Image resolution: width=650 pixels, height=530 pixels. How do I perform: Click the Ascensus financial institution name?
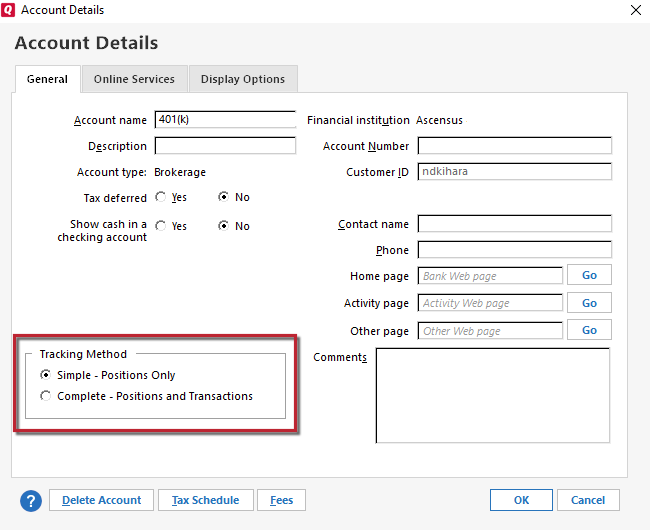(x=439, y=120)
